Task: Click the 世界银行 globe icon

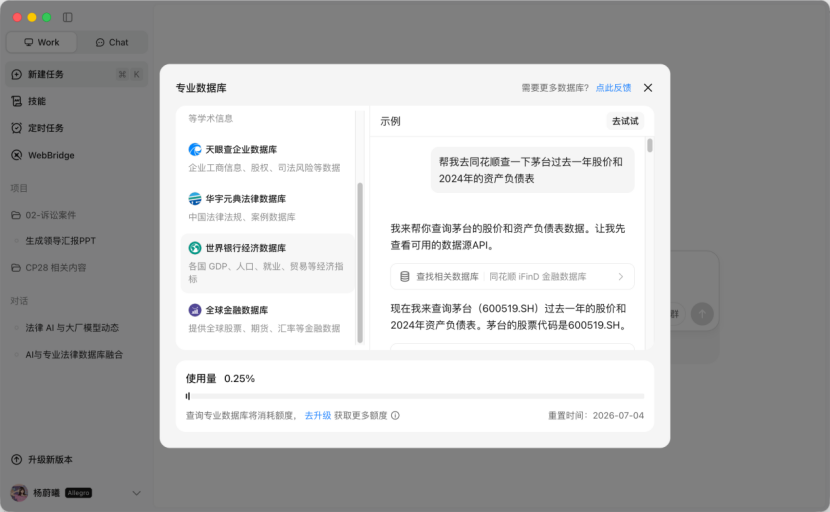Action: pos(195,248)
